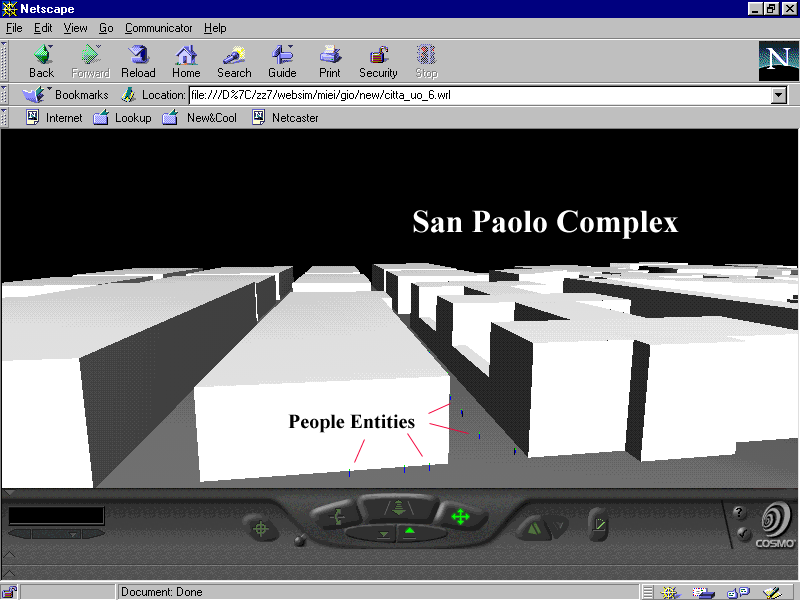This screenshot has width=800, height=600.
Task: Click the 'Document: Done' status text
Action: point(161,592)
